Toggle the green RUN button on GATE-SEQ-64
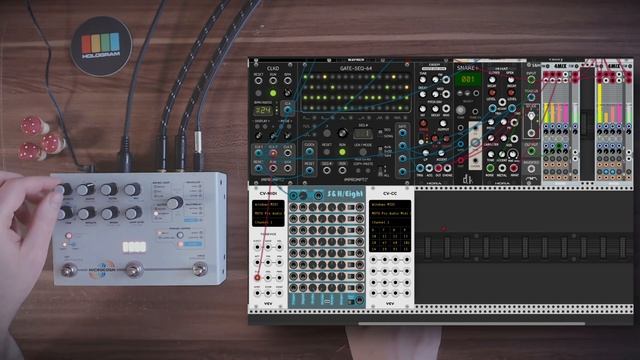640x360 pixels. pyautogui.click(x=342, y=152)
